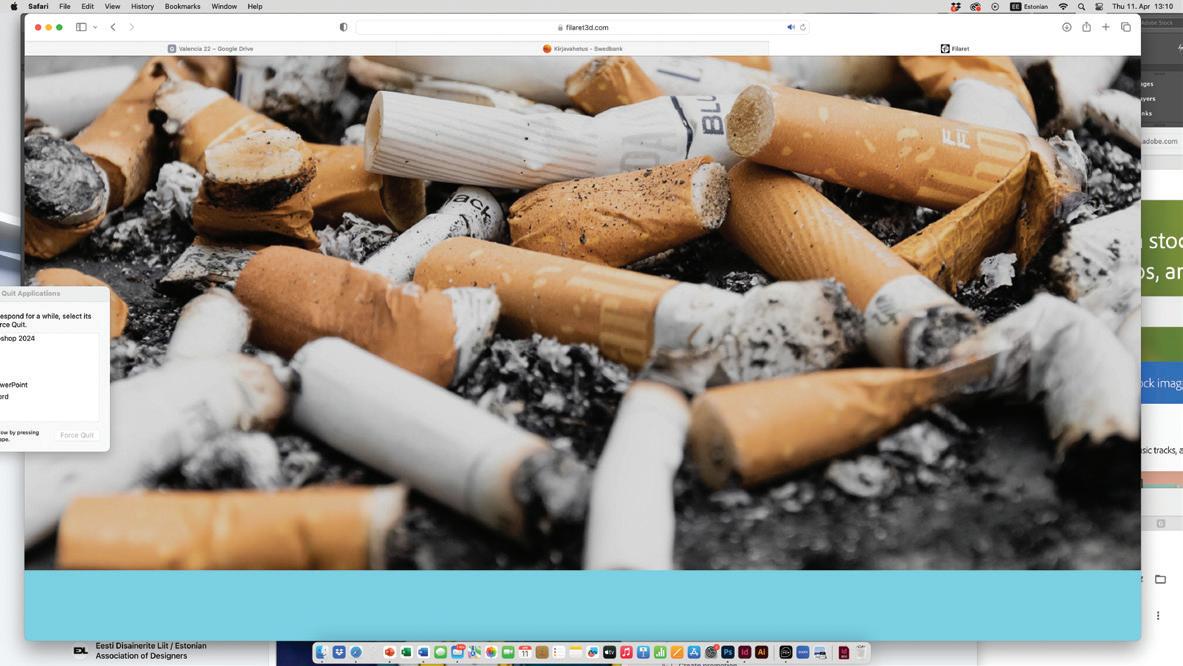This screenshot has height=666, width=1183.
Task: Open Photos from the Dock
Action: tap(491, 652)
